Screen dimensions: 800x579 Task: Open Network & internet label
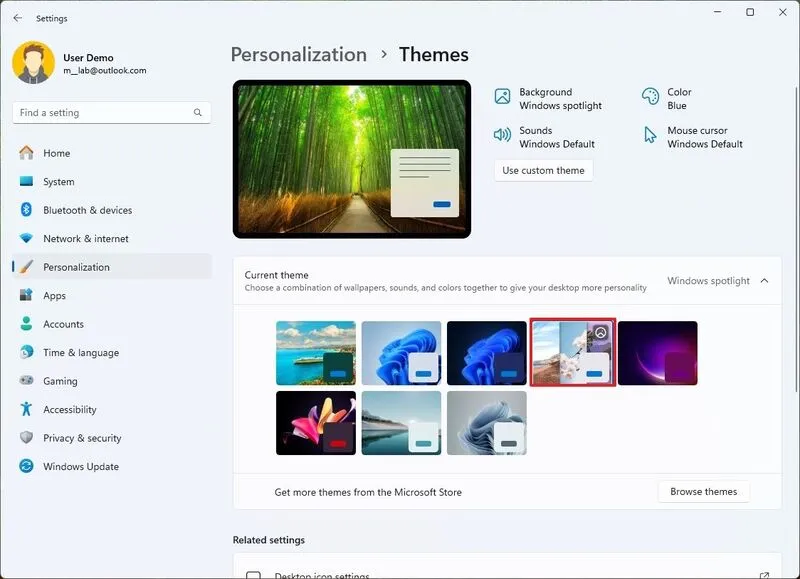pos(86,239)
